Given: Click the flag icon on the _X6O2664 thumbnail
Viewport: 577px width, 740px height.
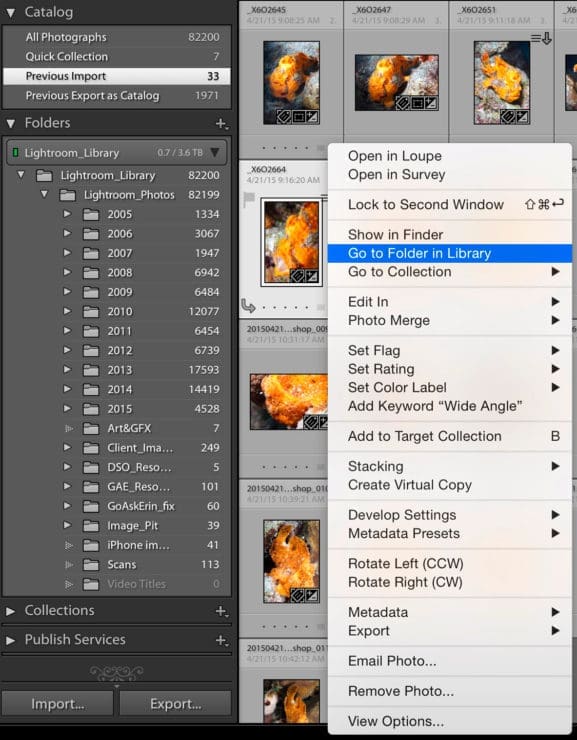Looking at the screenshot, I should pos(249,199).
